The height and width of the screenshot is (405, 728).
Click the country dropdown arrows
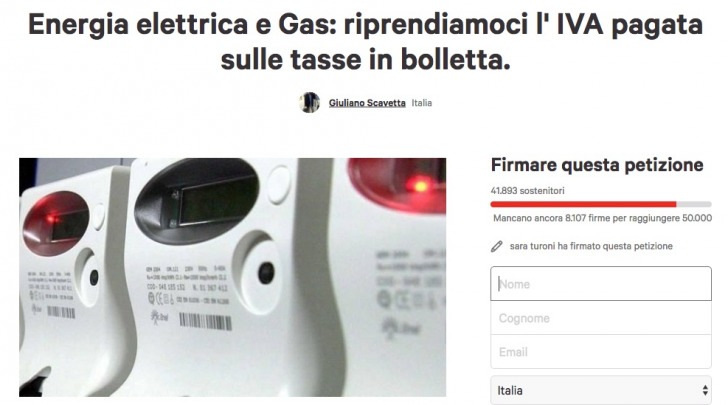coord(705,390)
